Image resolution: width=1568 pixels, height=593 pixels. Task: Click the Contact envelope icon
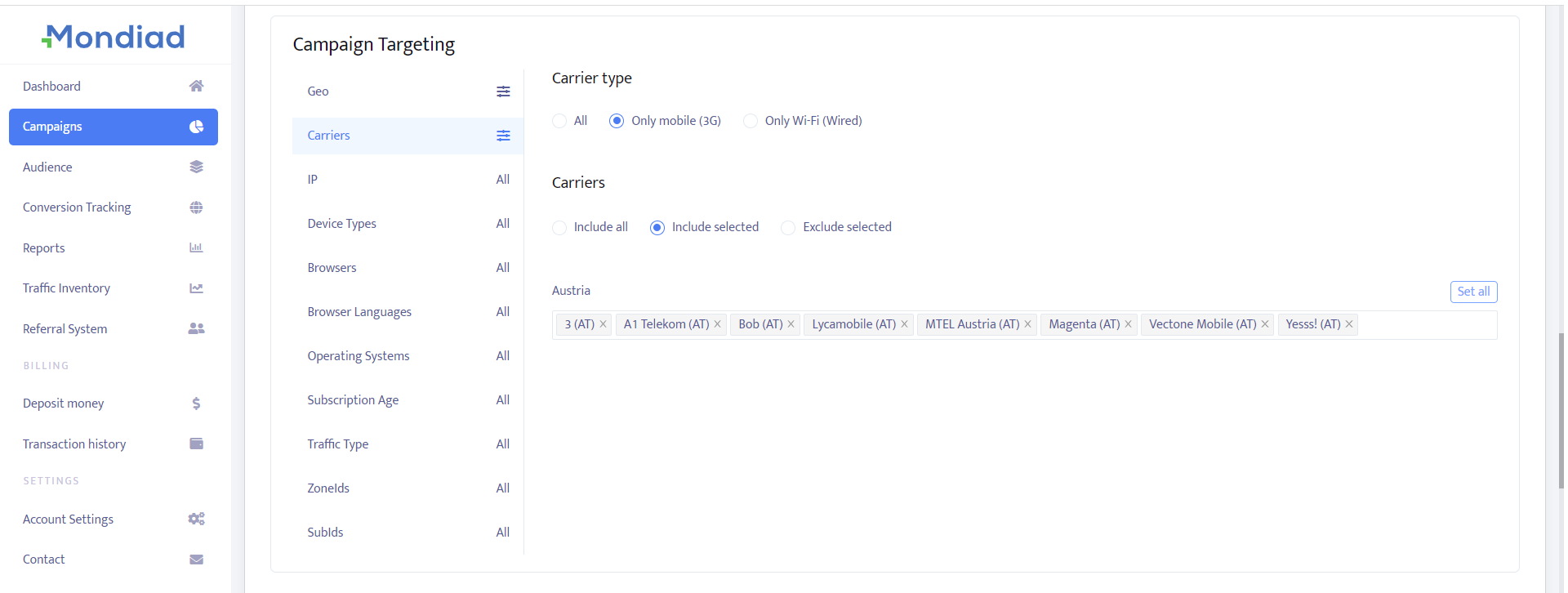pyautogui.click(x=196, y=560)
